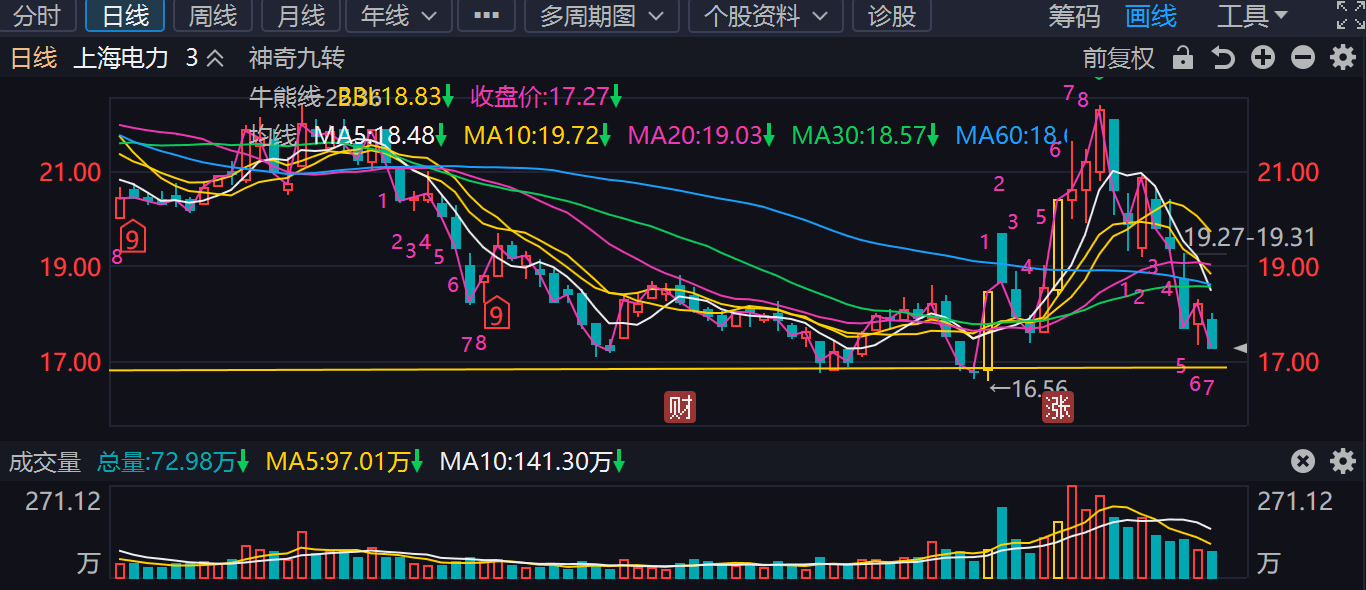
Task: Open the 多周期图 dropdown
Action: pos(602,16)
